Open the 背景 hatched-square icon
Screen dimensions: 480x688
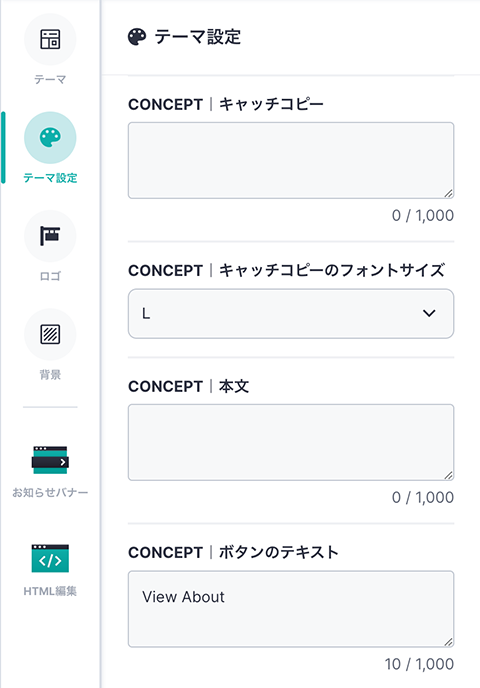point(50,334)
